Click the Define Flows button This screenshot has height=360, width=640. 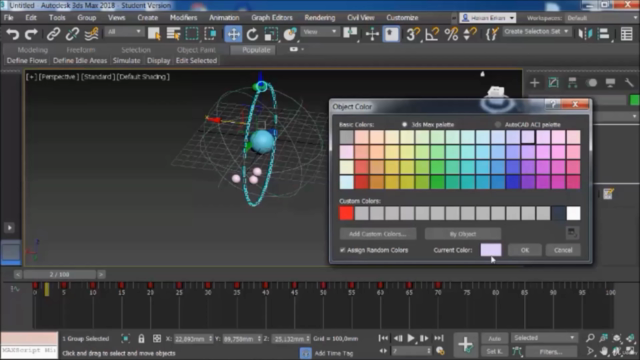coord(27,60)
